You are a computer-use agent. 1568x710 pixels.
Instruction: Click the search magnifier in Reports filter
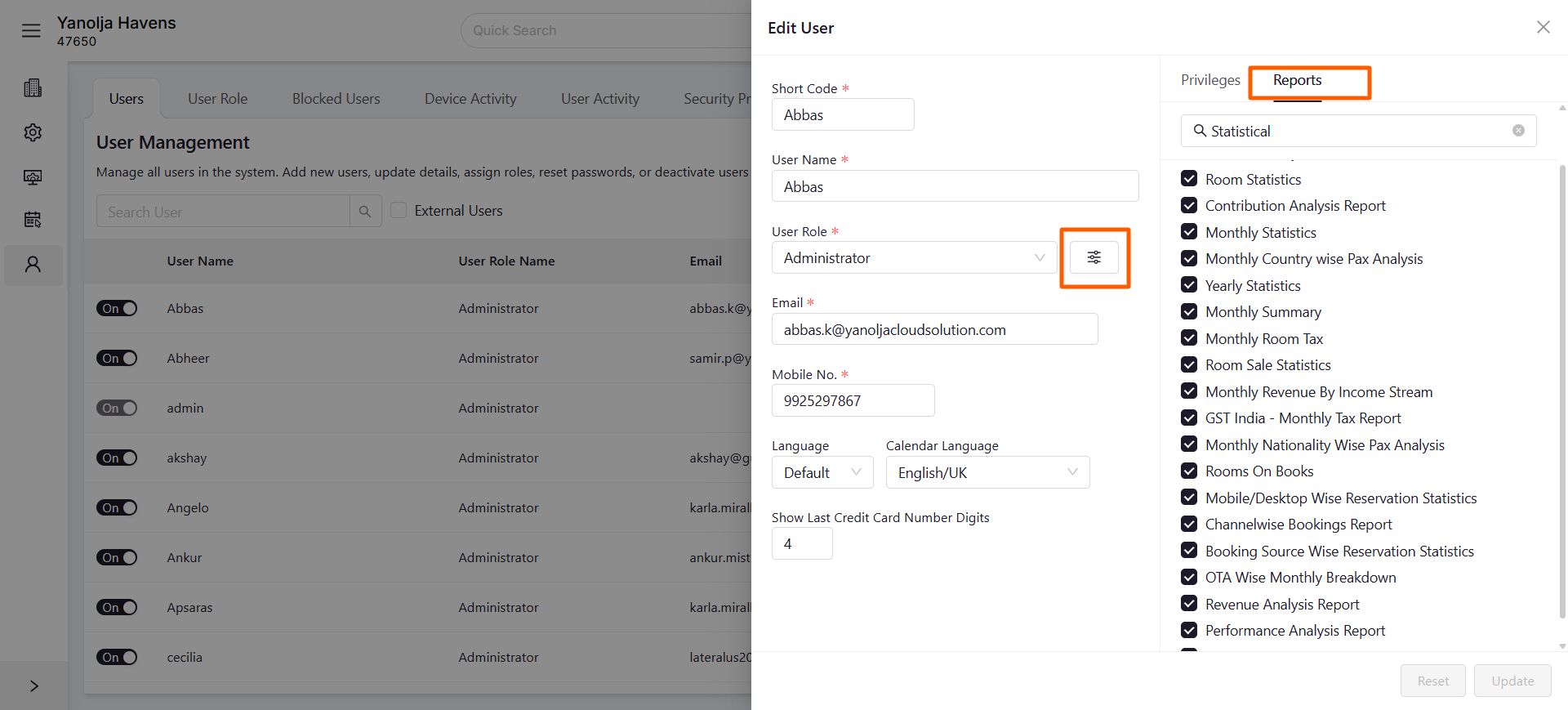1200,131
